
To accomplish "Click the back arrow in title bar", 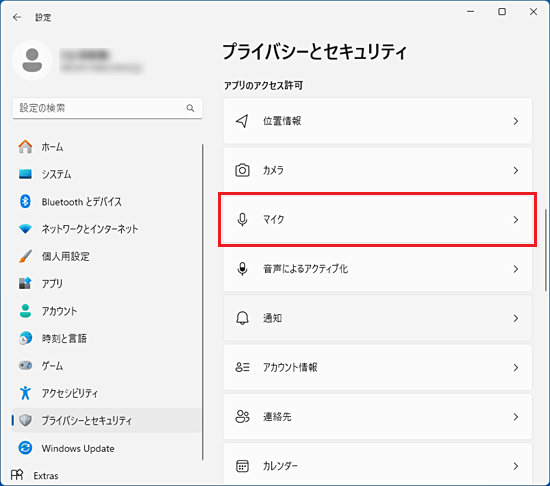I will (17, 17).
